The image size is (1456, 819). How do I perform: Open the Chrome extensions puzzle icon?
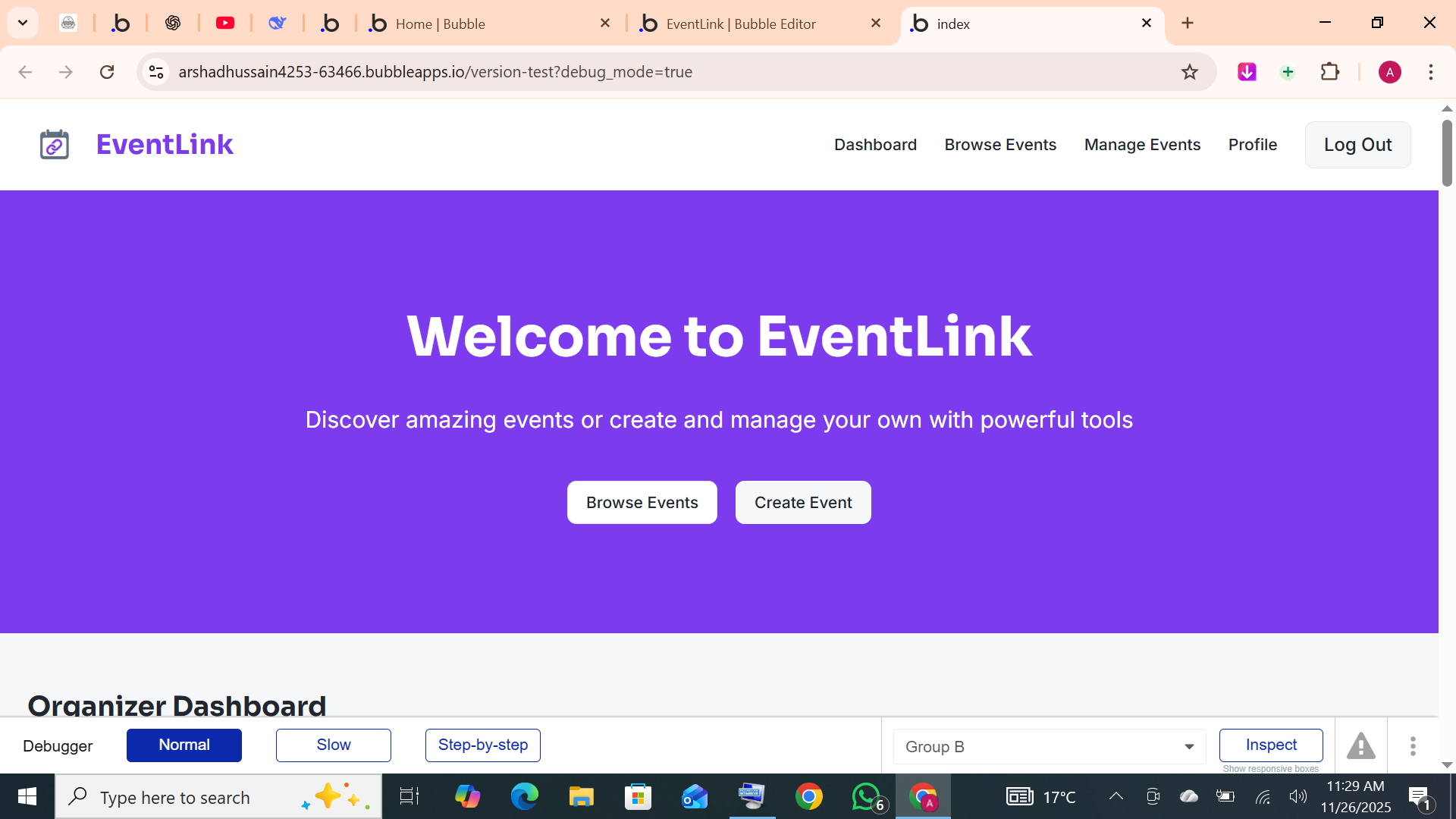point(1330,72)
